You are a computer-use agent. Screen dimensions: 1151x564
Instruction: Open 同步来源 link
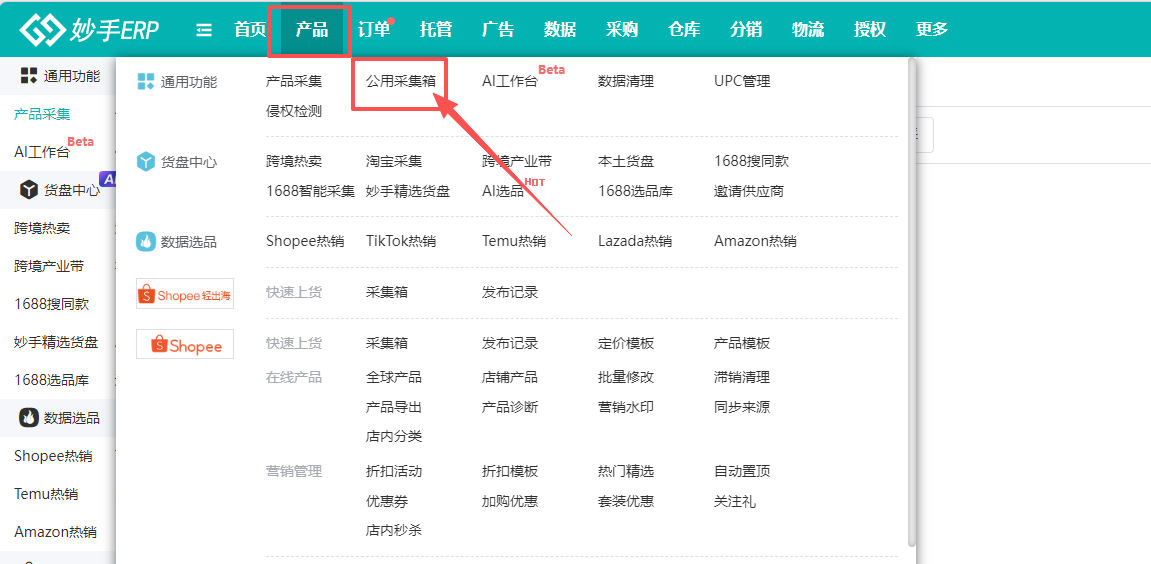click(x=742, y=407)
